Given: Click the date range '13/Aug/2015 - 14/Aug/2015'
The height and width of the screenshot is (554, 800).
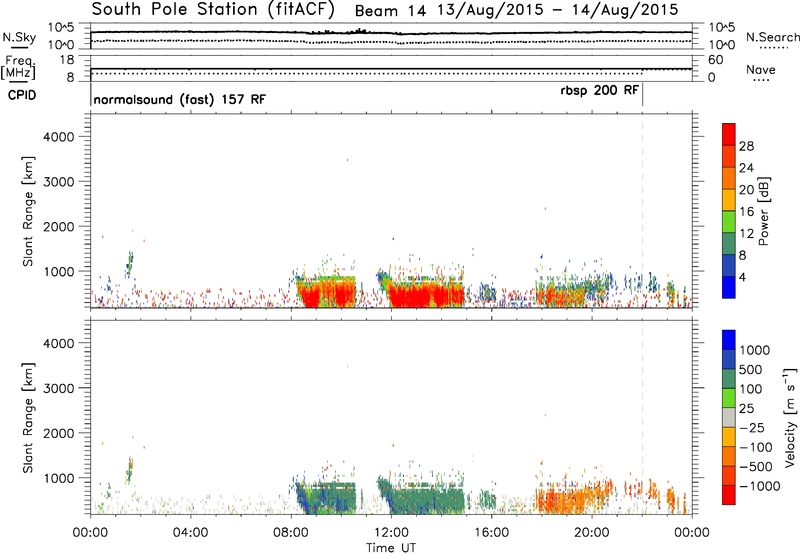Looking at the screenshot, I should [557, 10].
